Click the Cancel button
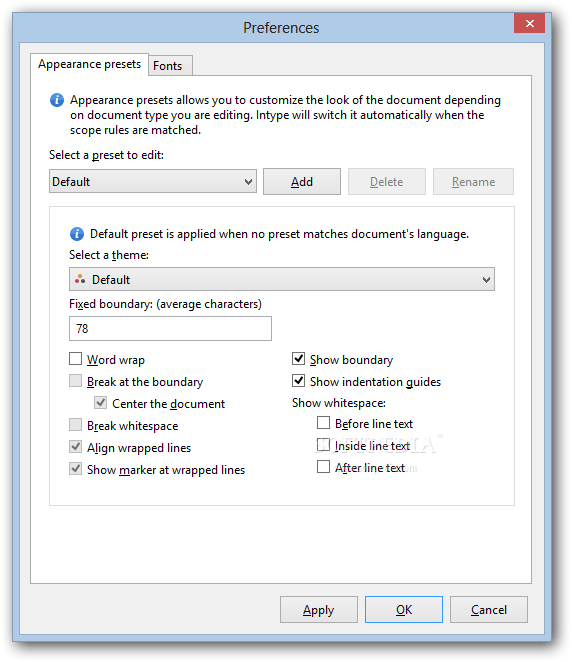 (489, 610)
